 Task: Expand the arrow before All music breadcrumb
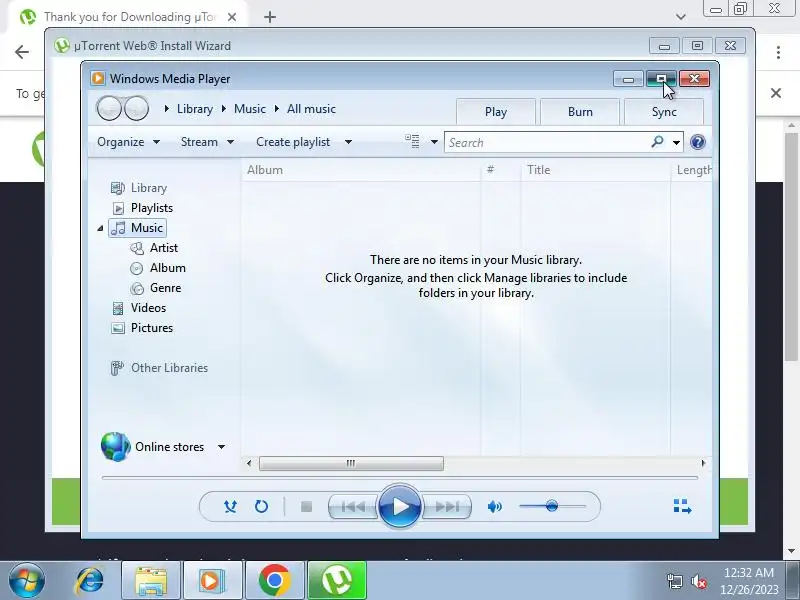coord(277,109)
